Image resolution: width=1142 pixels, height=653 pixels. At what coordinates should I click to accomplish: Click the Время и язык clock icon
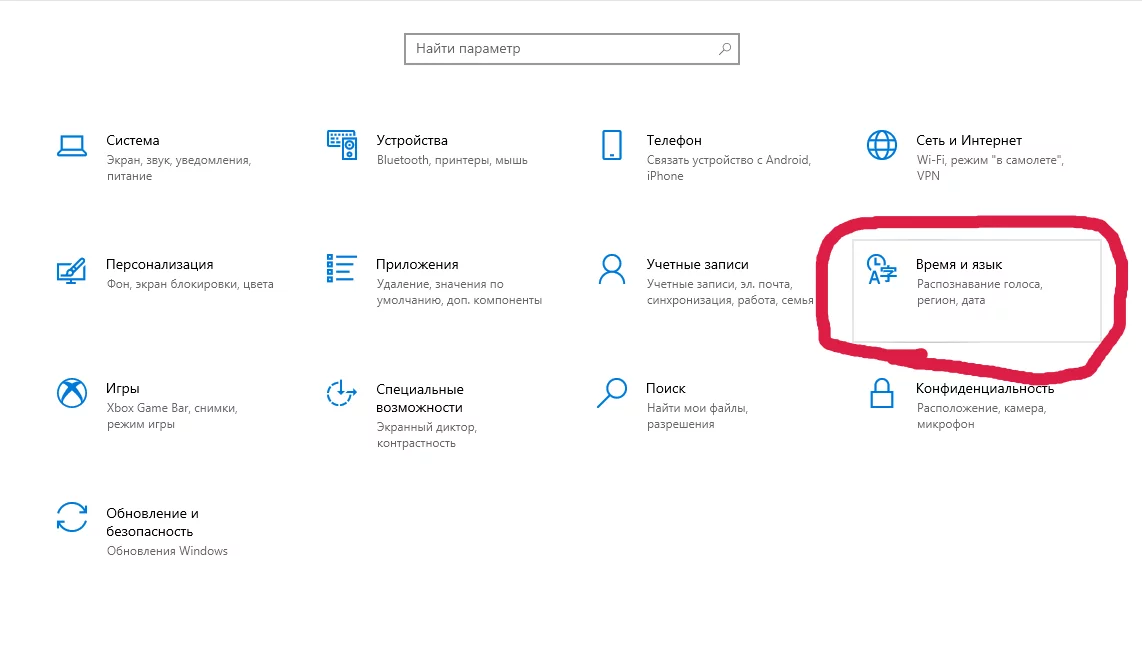(x=881, y=269)
